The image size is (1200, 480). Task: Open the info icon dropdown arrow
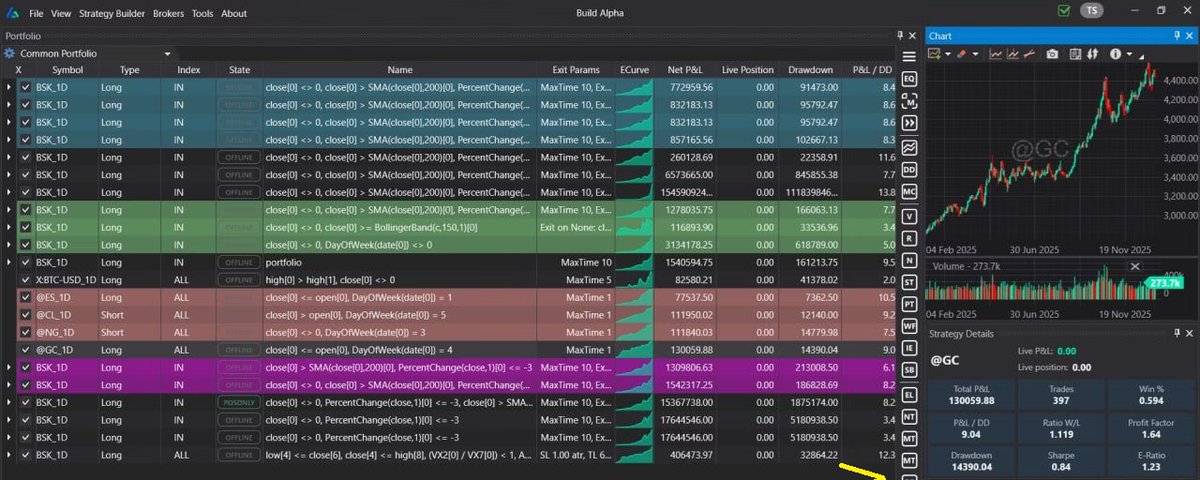[1129, 54]
